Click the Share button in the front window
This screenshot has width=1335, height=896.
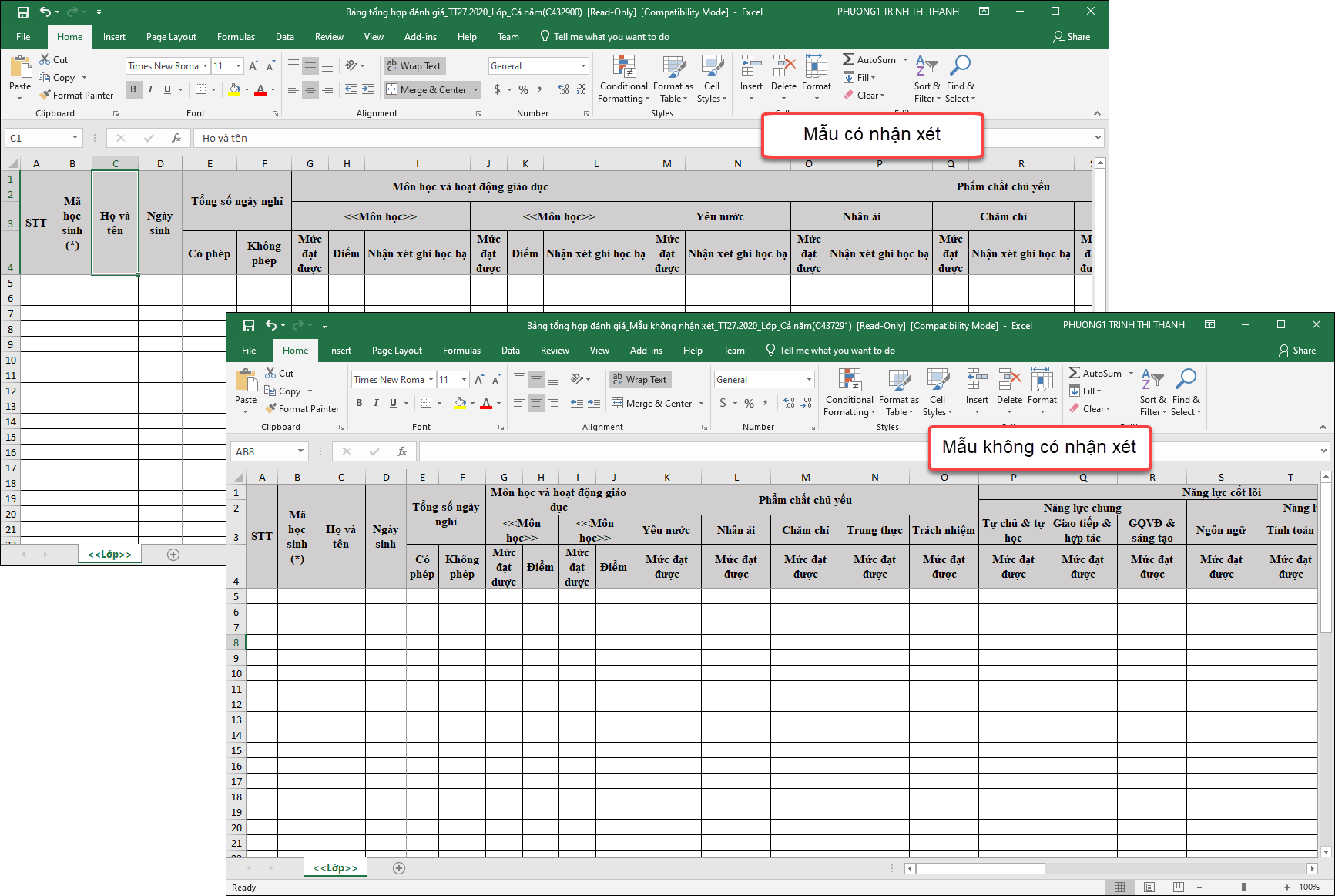pos(1297,351)
